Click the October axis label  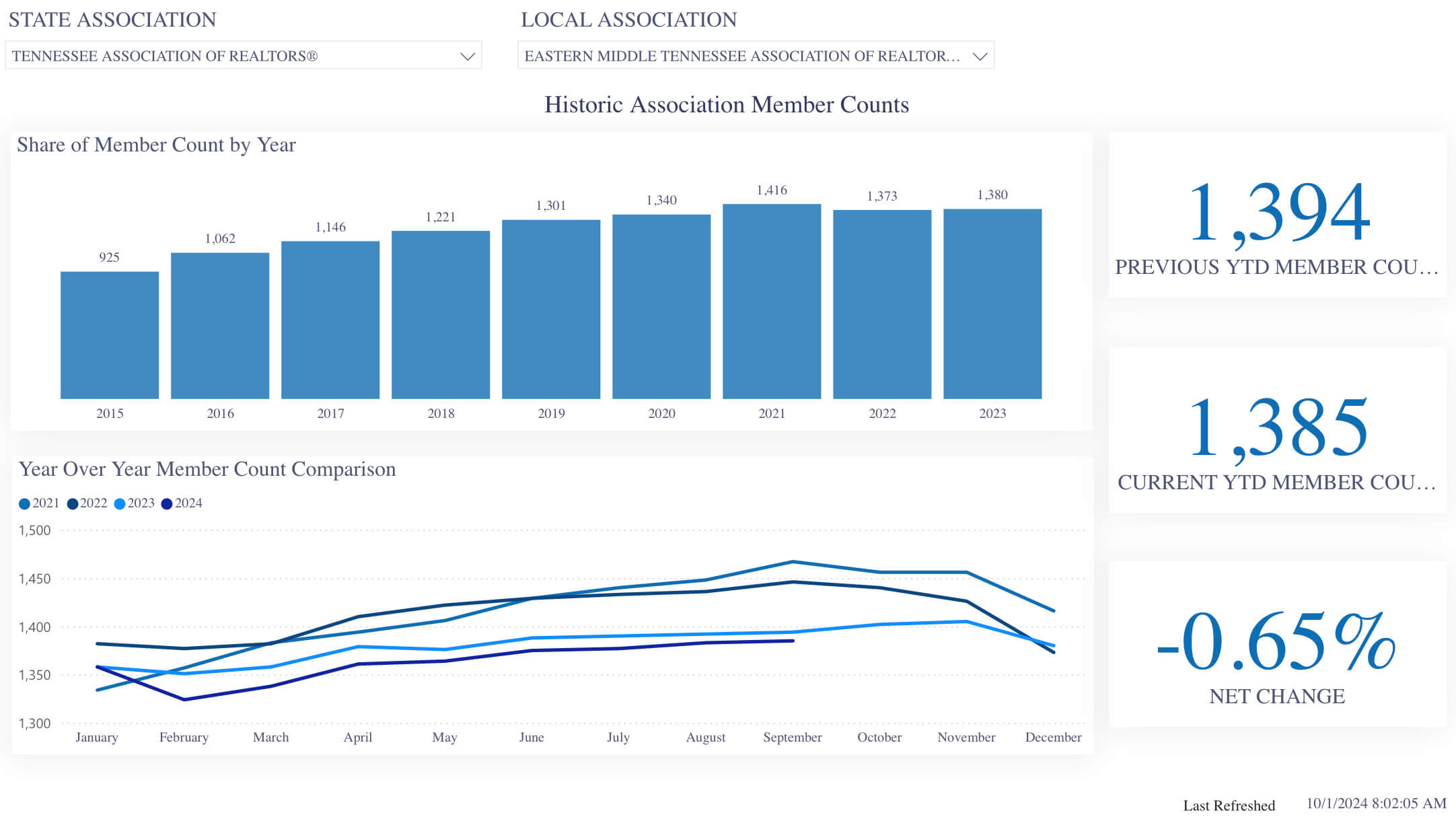(879, 738)
